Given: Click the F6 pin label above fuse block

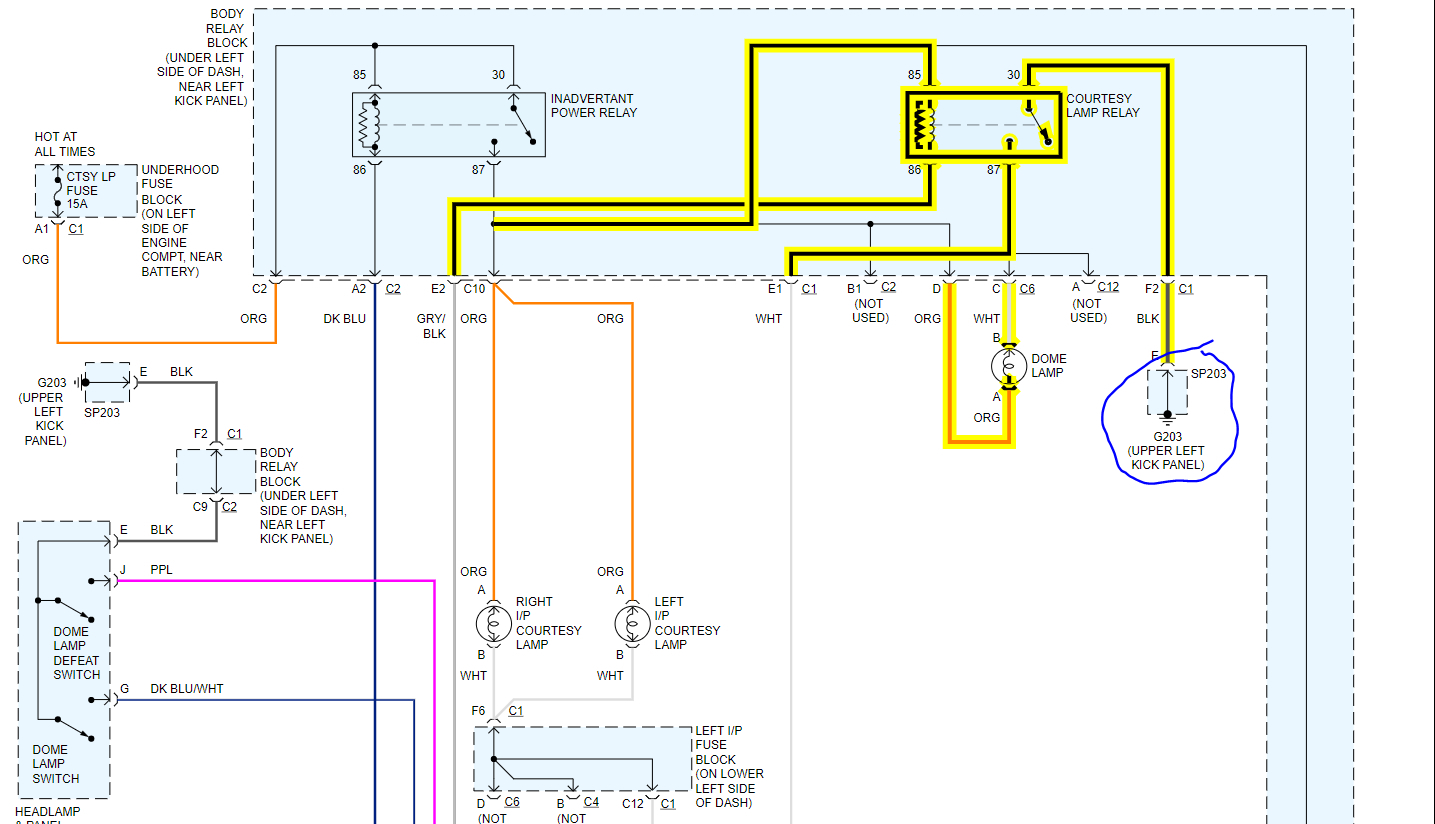Looking at the screenshot, I should tap(479, 711).
